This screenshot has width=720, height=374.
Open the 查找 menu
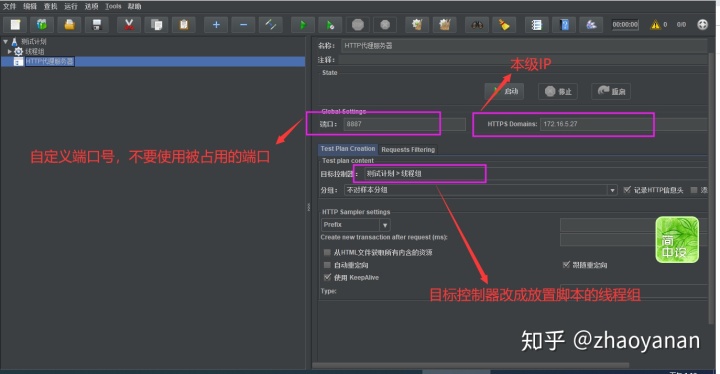[x=51, y=6]
